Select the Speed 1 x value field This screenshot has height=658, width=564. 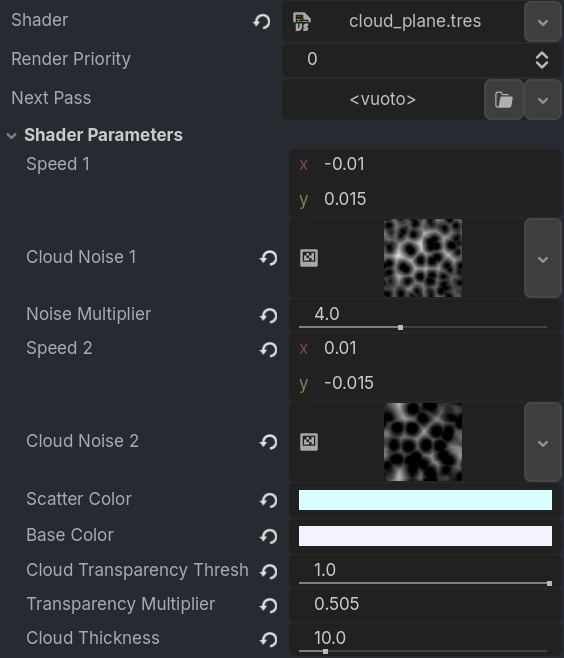(425, 164)
